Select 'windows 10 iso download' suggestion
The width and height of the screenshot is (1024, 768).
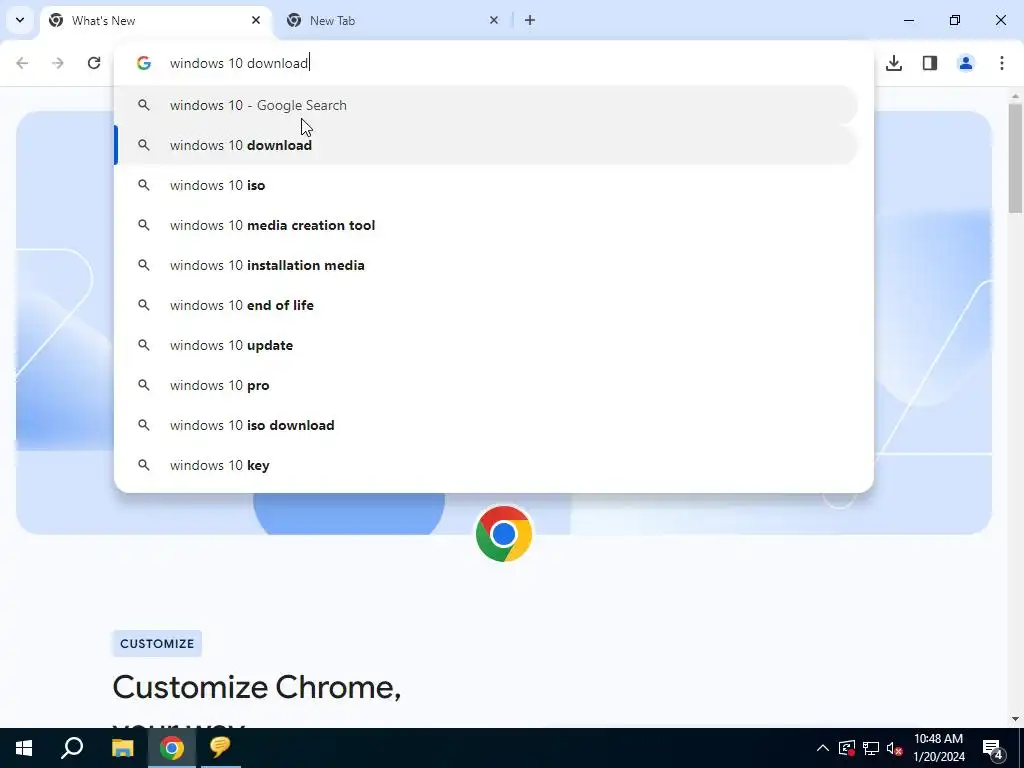[486, 425]
